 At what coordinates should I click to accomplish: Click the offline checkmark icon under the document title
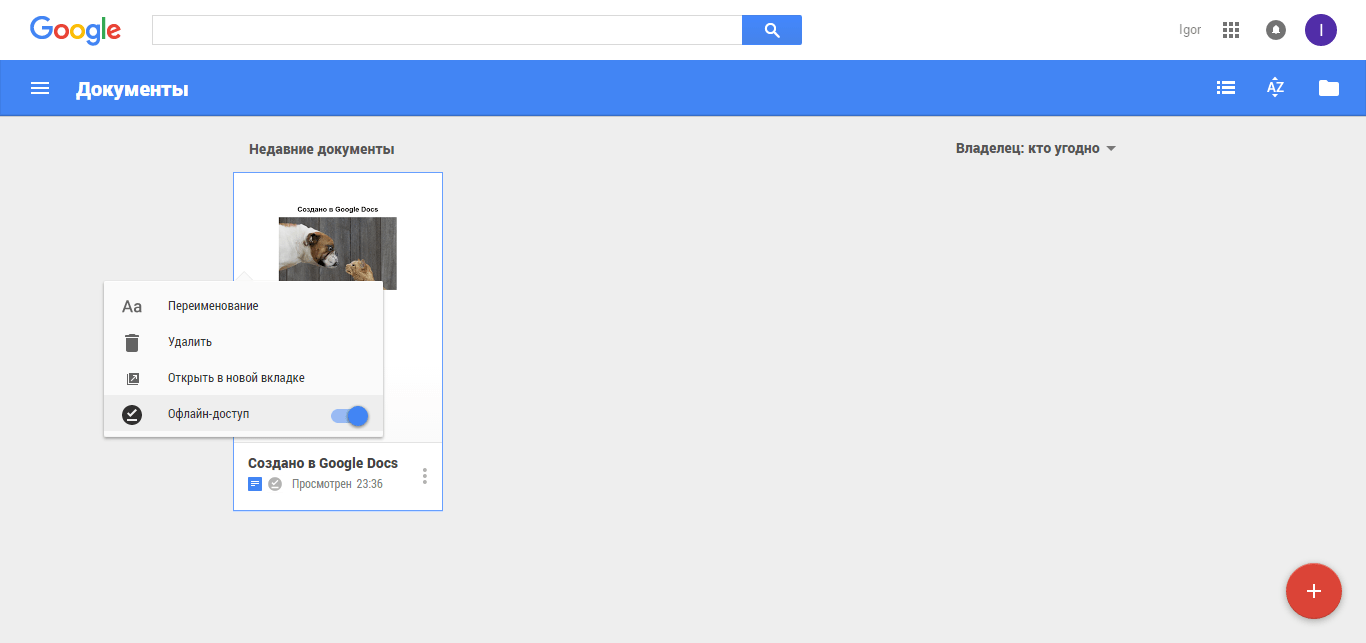[x=275, y=484]
